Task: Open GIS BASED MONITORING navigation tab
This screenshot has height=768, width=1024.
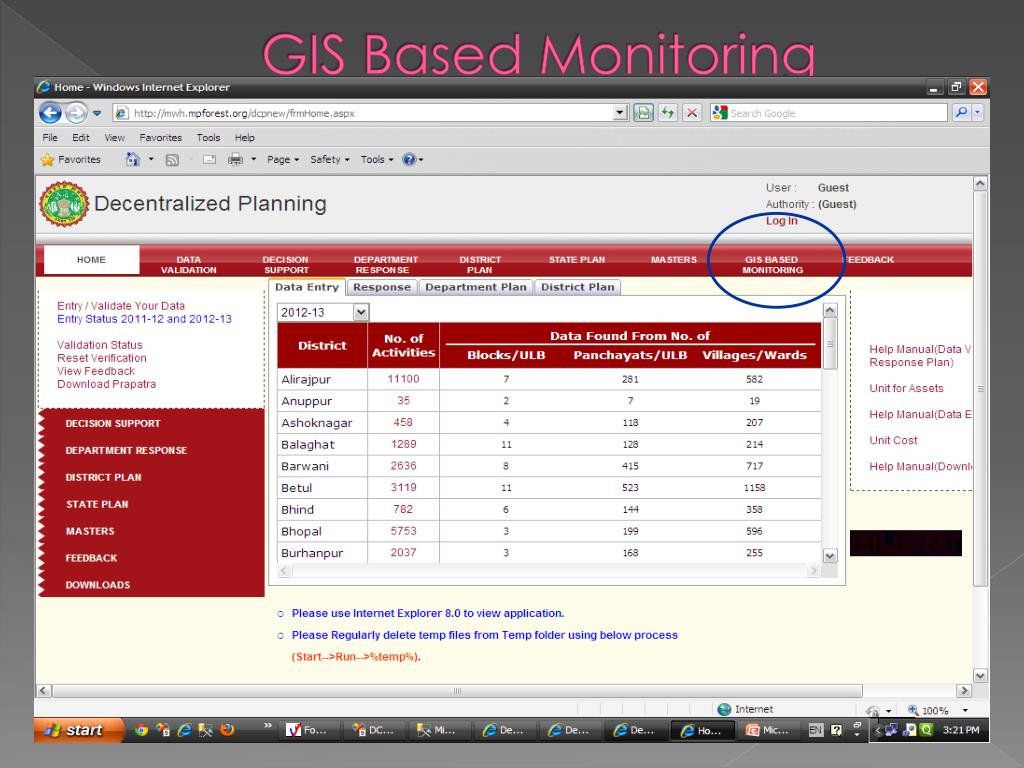Action: tap(772, 264)
